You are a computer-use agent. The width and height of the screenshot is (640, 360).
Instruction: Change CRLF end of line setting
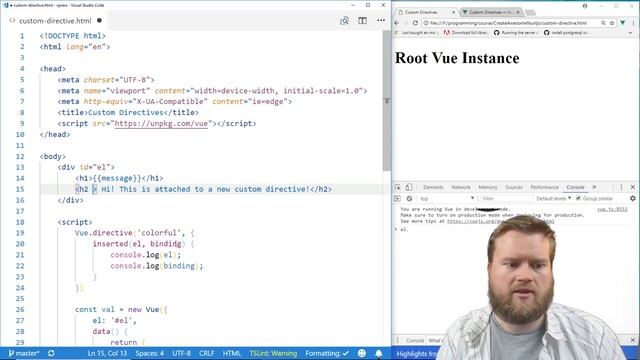pos(207,353)
